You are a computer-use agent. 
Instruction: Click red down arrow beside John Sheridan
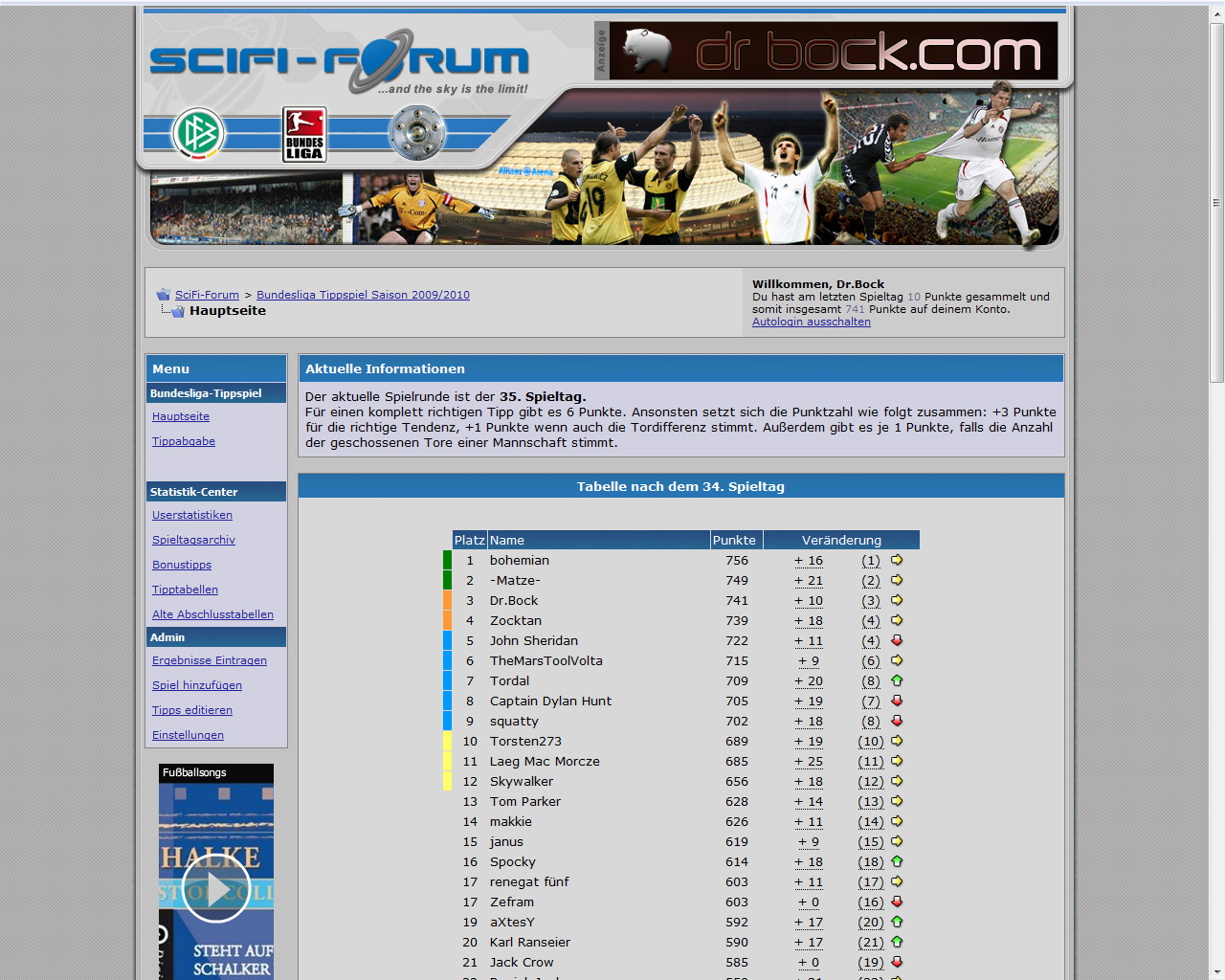click(897, 640)
